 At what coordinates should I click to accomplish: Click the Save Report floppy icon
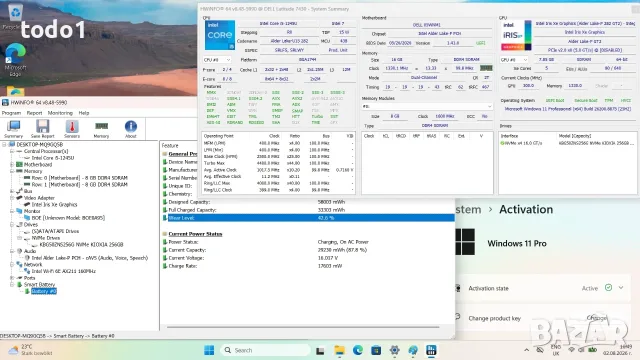point(42,129)
